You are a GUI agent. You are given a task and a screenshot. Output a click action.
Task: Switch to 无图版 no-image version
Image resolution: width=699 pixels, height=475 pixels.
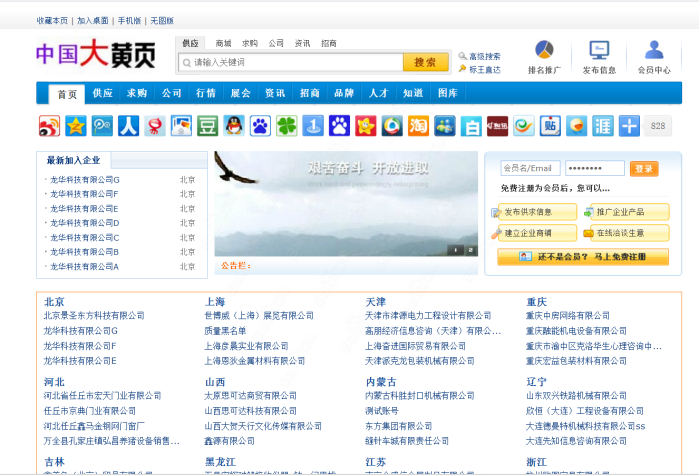tap(162, 20)
